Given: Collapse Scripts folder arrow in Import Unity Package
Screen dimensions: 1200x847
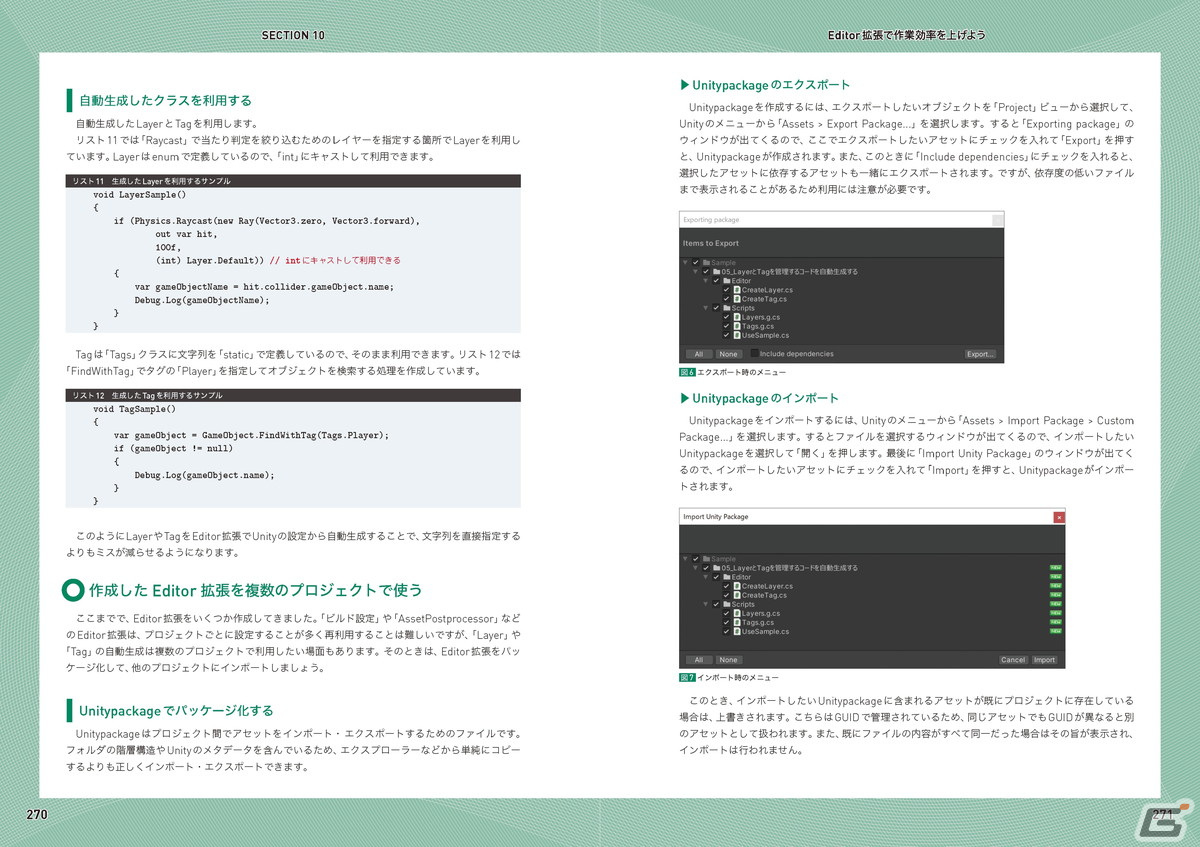Looking at the screenshot, I should tap(706, 604).
